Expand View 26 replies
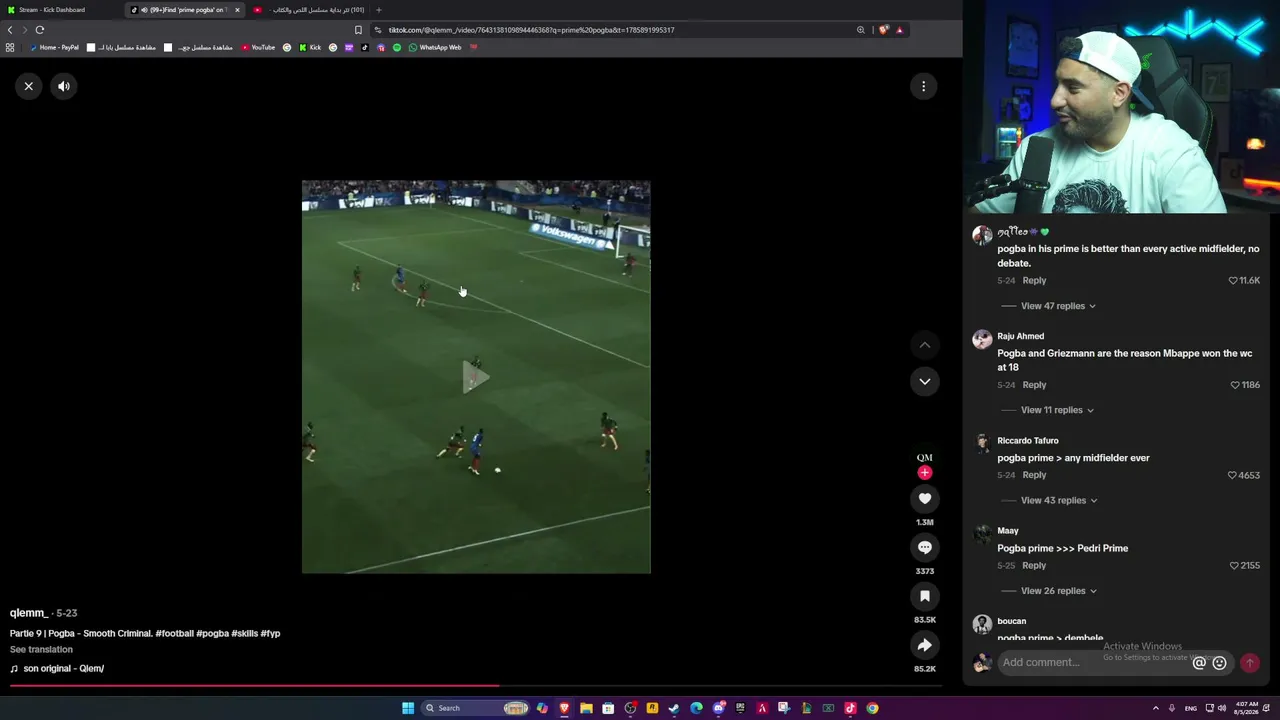Image resolution: width=1280 pixels, height=720 pixels. 1058,591
